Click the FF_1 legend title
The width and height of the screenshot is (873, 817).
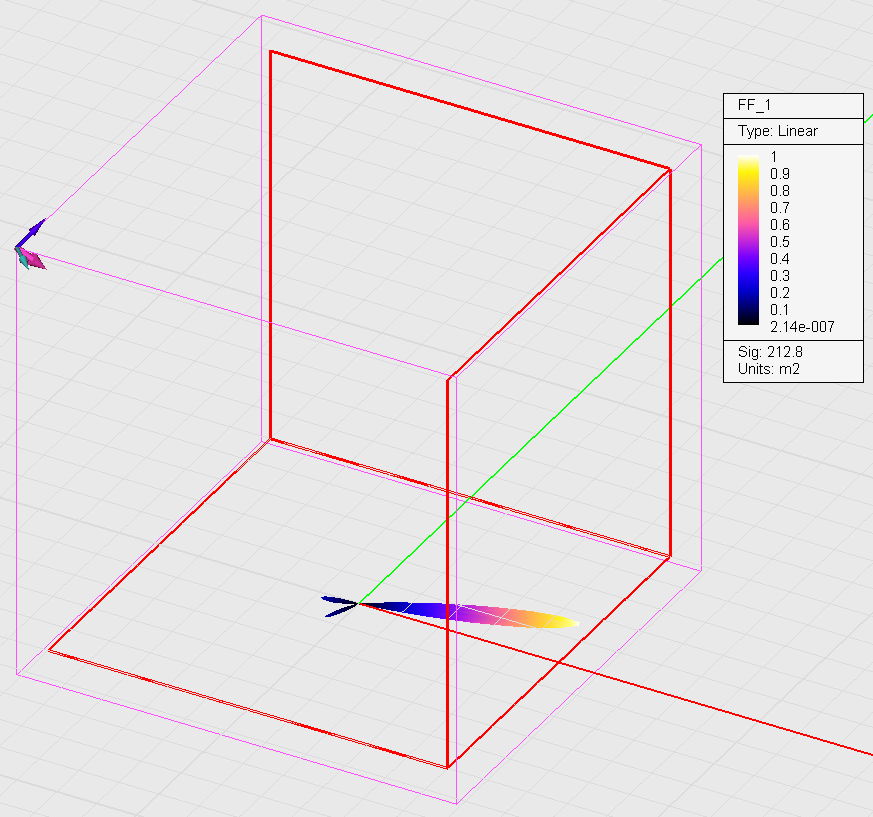click(755, 105)
